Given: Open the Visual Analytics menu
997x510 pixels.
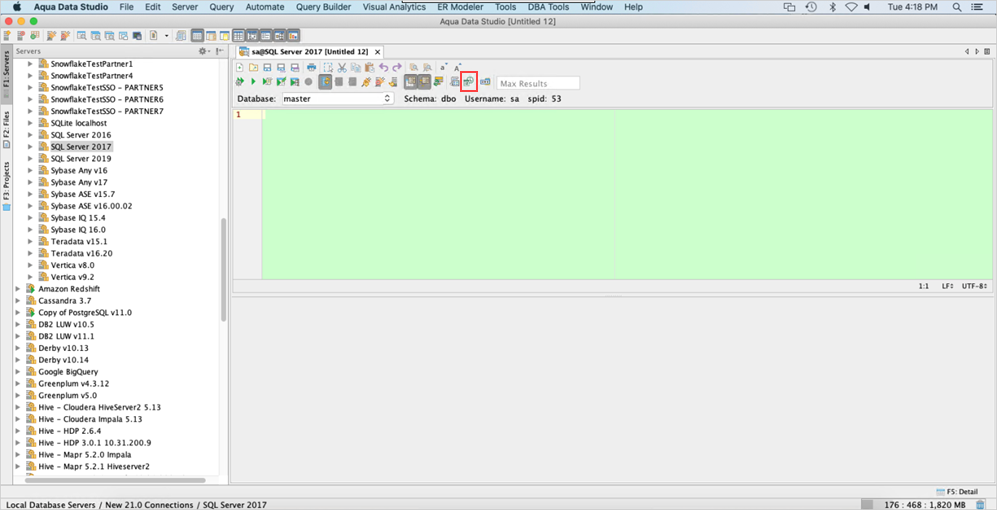Looking at the screenshot, I should tap(394, 7).
